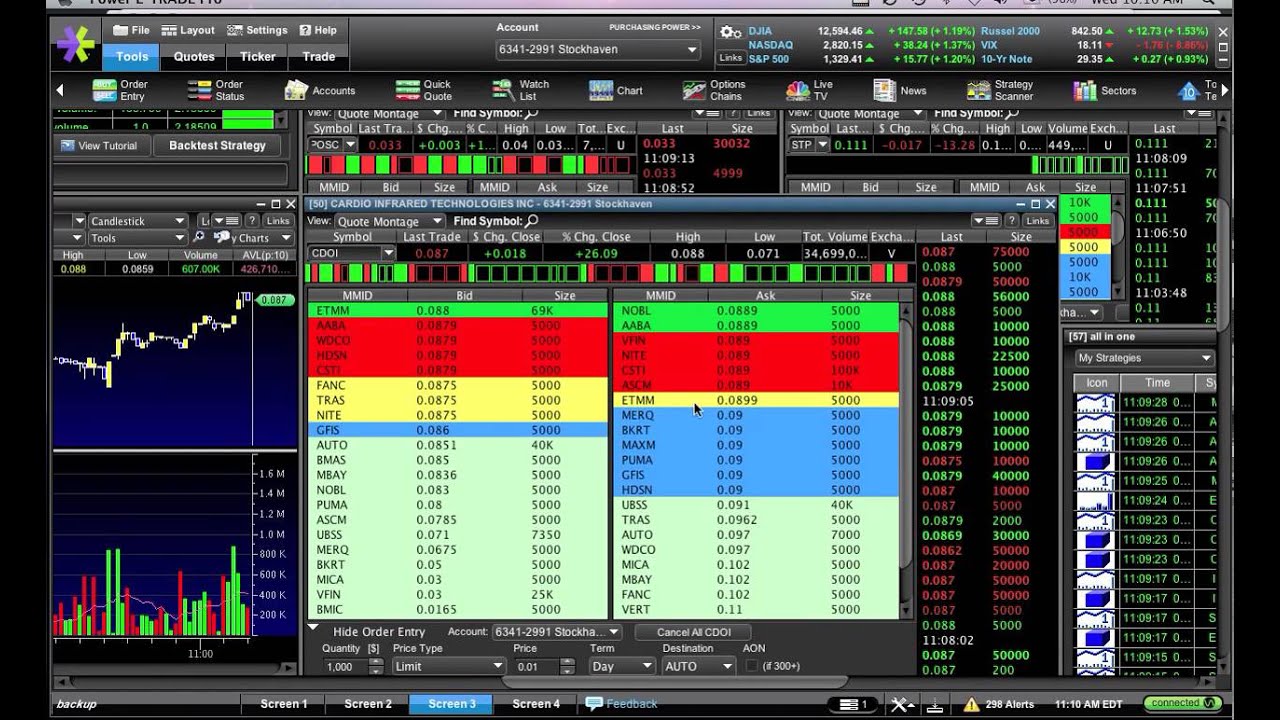The height and width of the screenshot is (720, 1280).
Task: Open help question mark in chart window
Action: (x=253, y=221)
